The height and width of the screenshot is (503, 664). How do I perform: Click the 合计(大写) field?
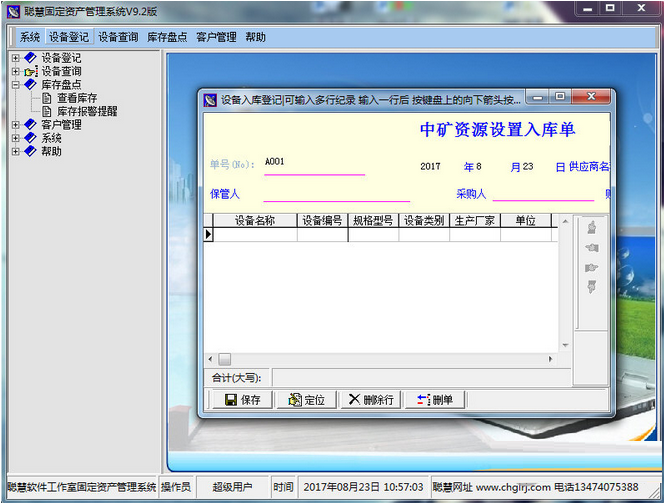tap(421, 377)
